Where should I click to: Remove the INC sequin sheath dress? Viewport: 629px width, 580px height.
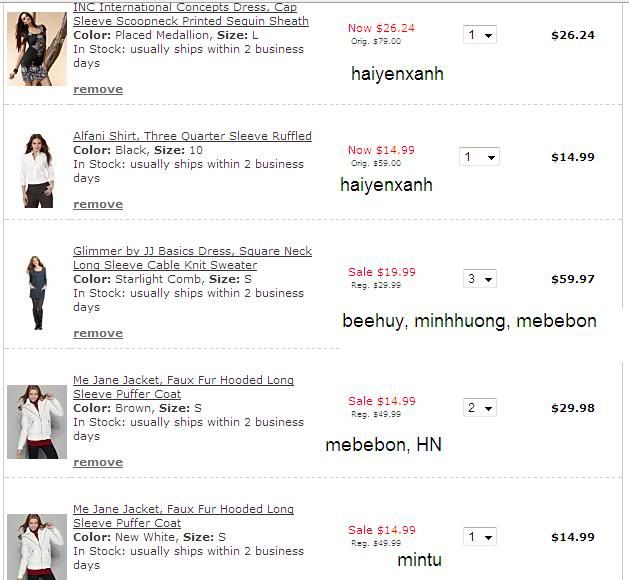98,89
